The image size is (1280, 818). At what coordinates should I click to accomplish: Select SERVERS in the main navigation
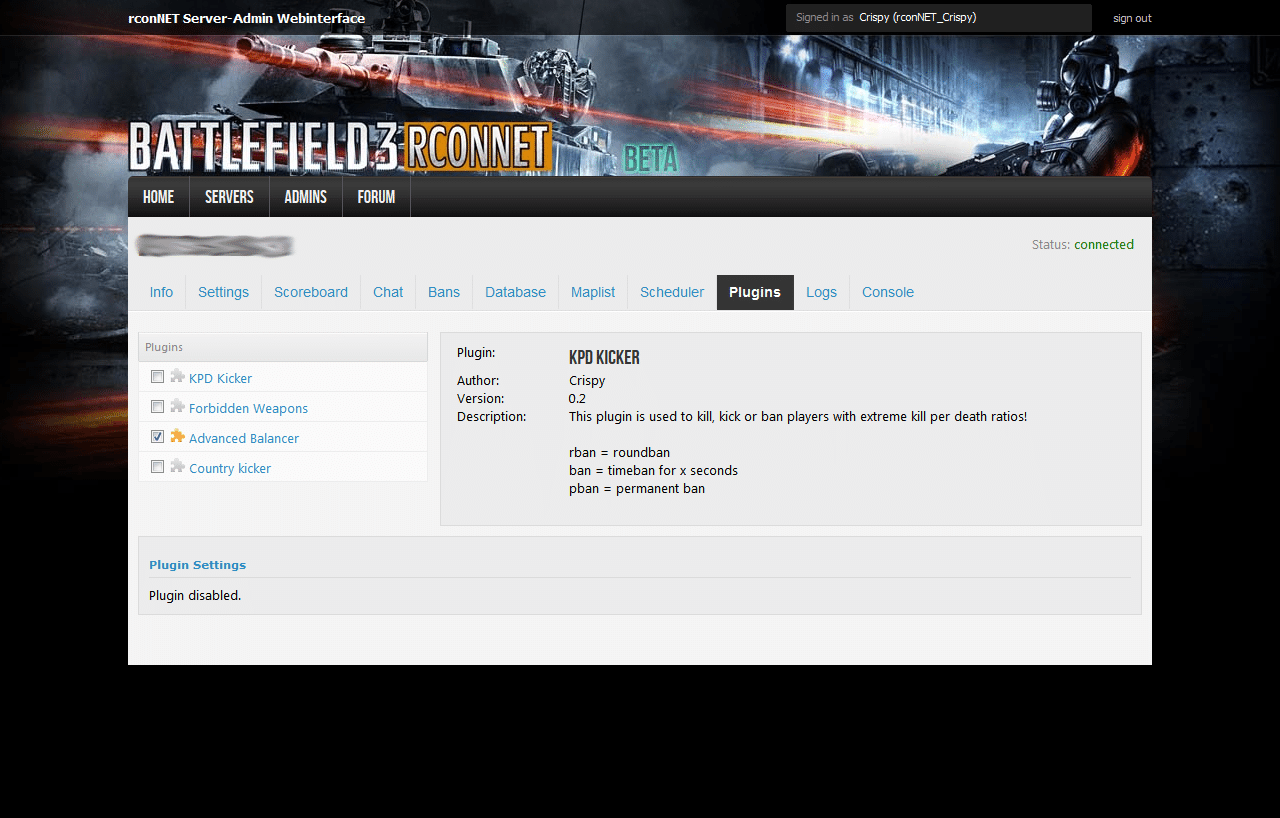point(229,197)
